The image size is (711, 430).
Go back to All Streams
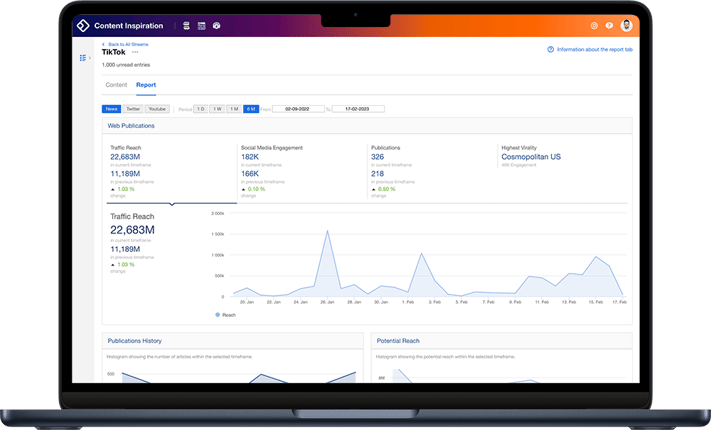pos(125,44)
